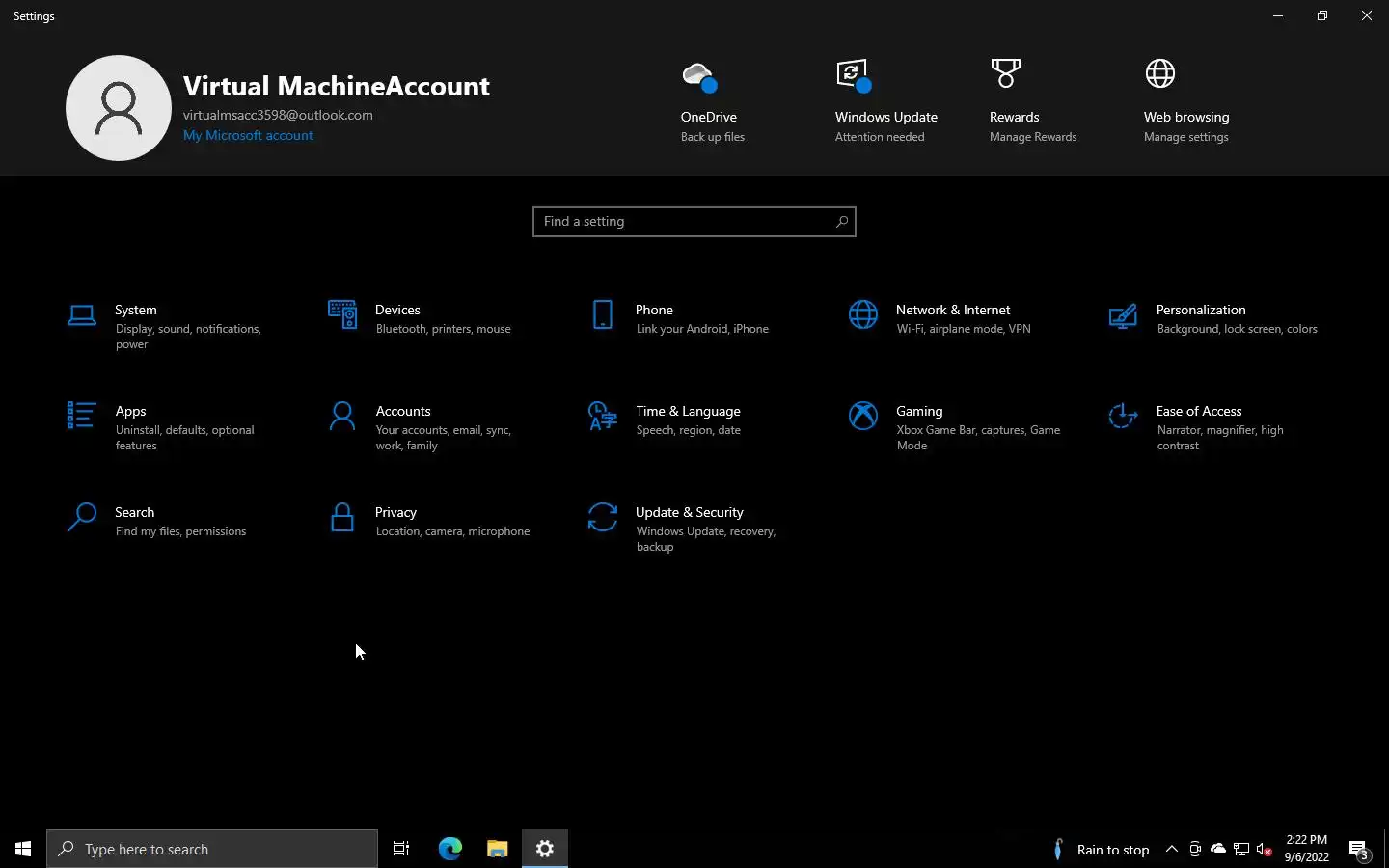Click the Meet Now camera tray icon

coord(1195,850)
